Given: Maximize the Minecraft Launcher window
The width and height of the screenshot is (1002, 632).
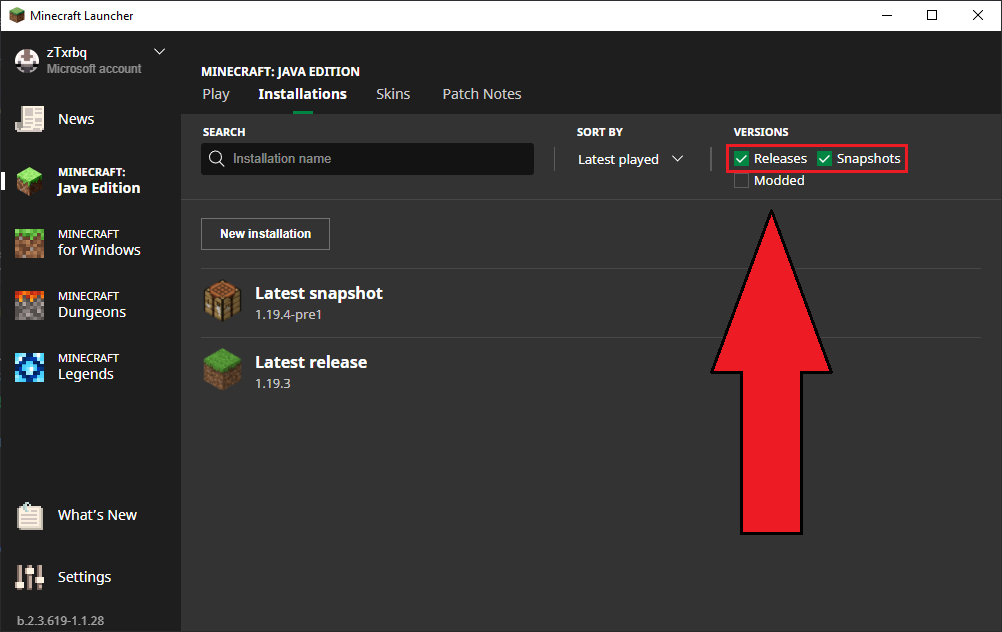Looking at the screenshot, I should click(x=932, y=15).
